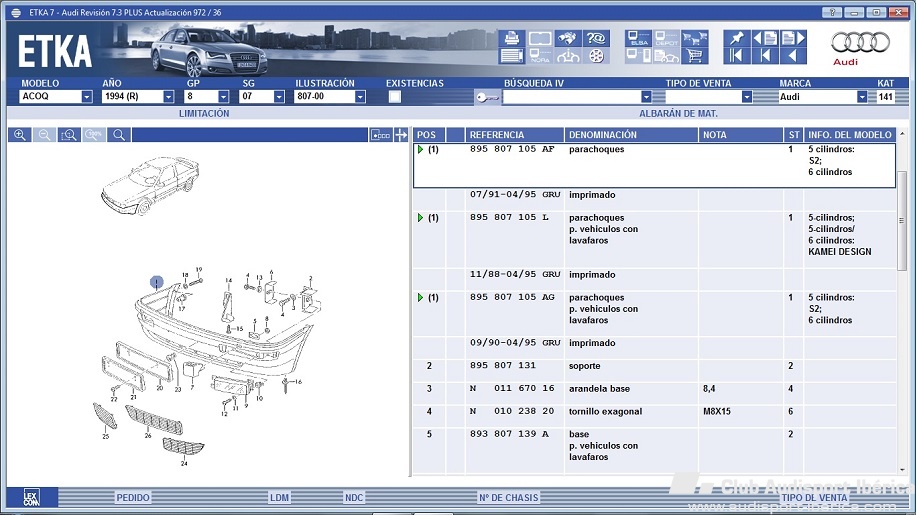
Task: Click the Nº DE CHASIS tab
Action: click(x=508, y=497)
